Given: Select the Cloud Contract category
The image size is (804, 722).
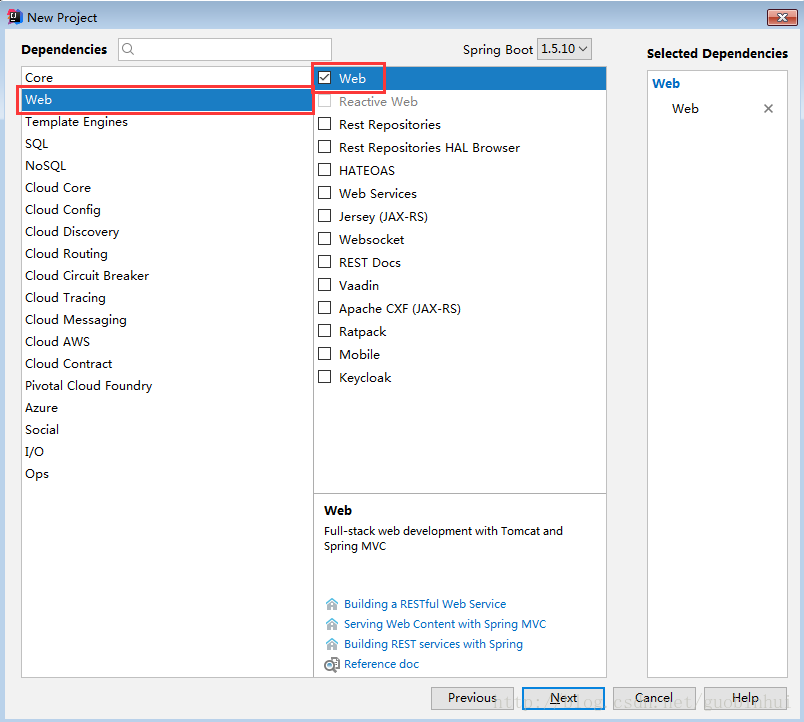Looking at the screenshot, I should (167, 364).
